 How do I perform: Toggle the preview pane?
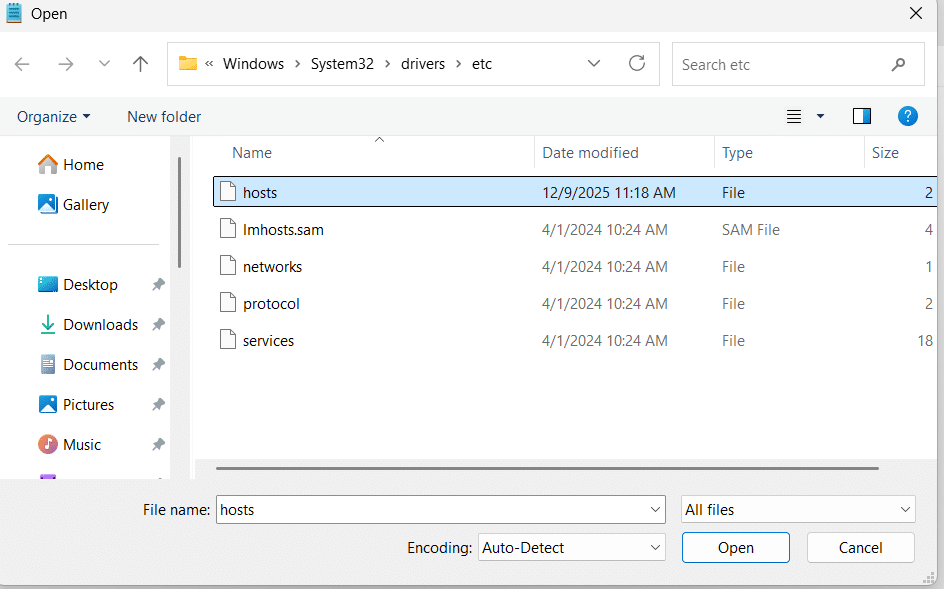pyautogui.click(x=861, y=116)
